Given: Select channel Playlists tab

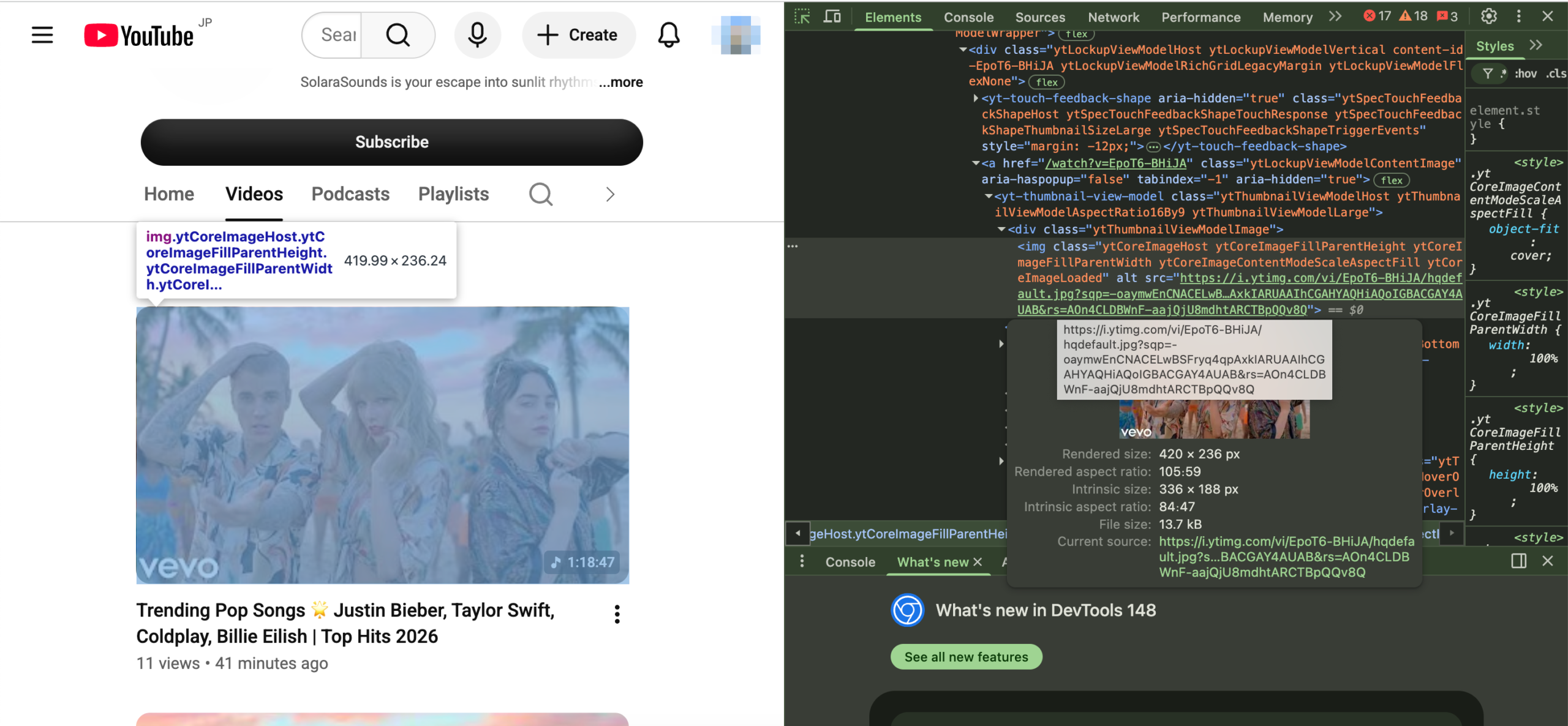Looking at the screenshot, I should click(453, 194).
